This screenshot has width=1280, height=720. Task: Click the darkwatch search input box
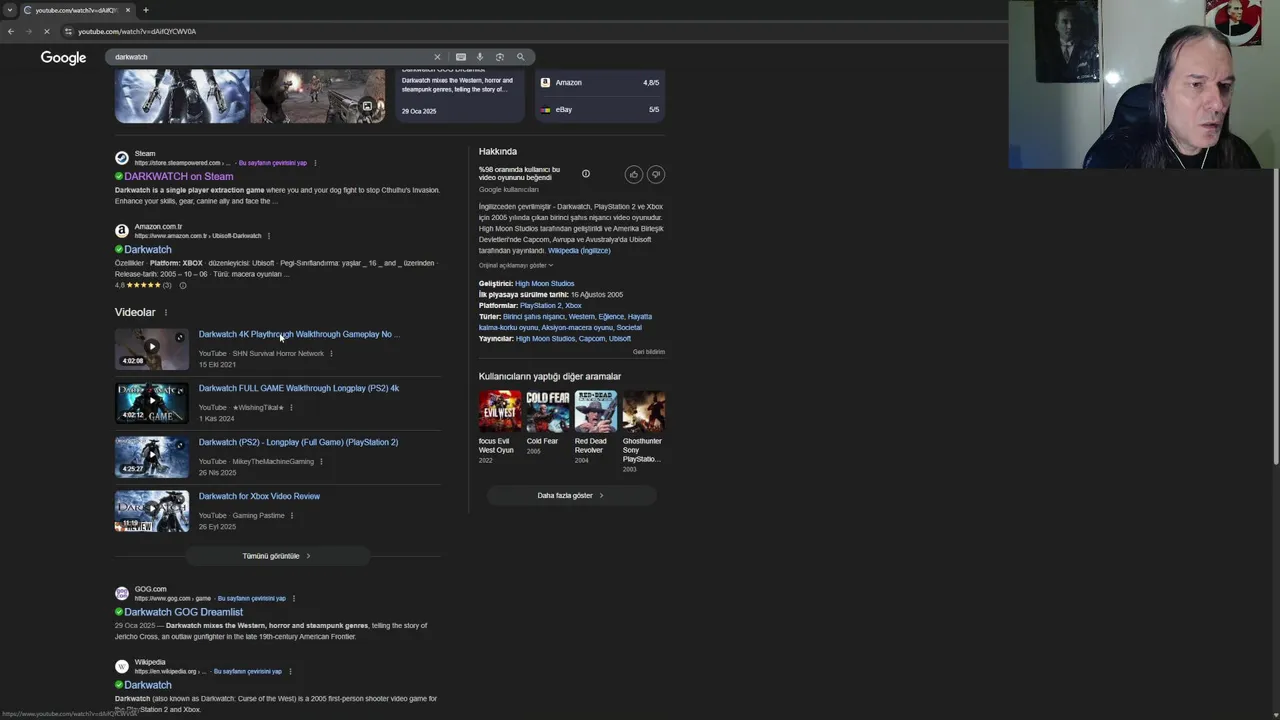tap(270, 57)
